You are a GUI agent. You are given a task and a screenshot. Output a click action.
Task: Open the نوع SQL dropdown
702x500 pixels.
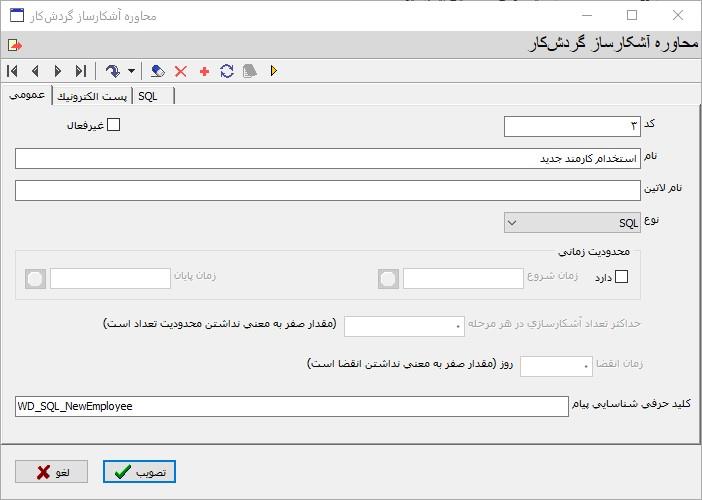pos(572,222)
